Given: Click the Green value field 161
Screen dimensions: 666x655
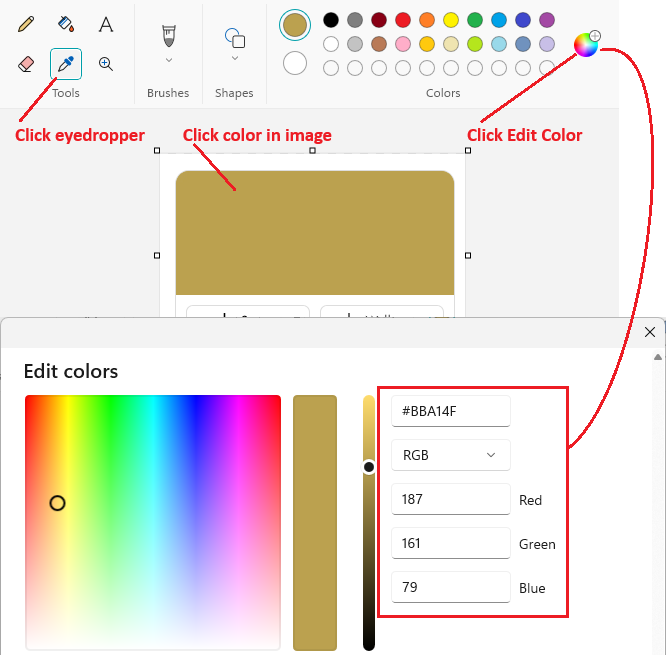Looking at the screenshot, I should (x=451, y=543).
